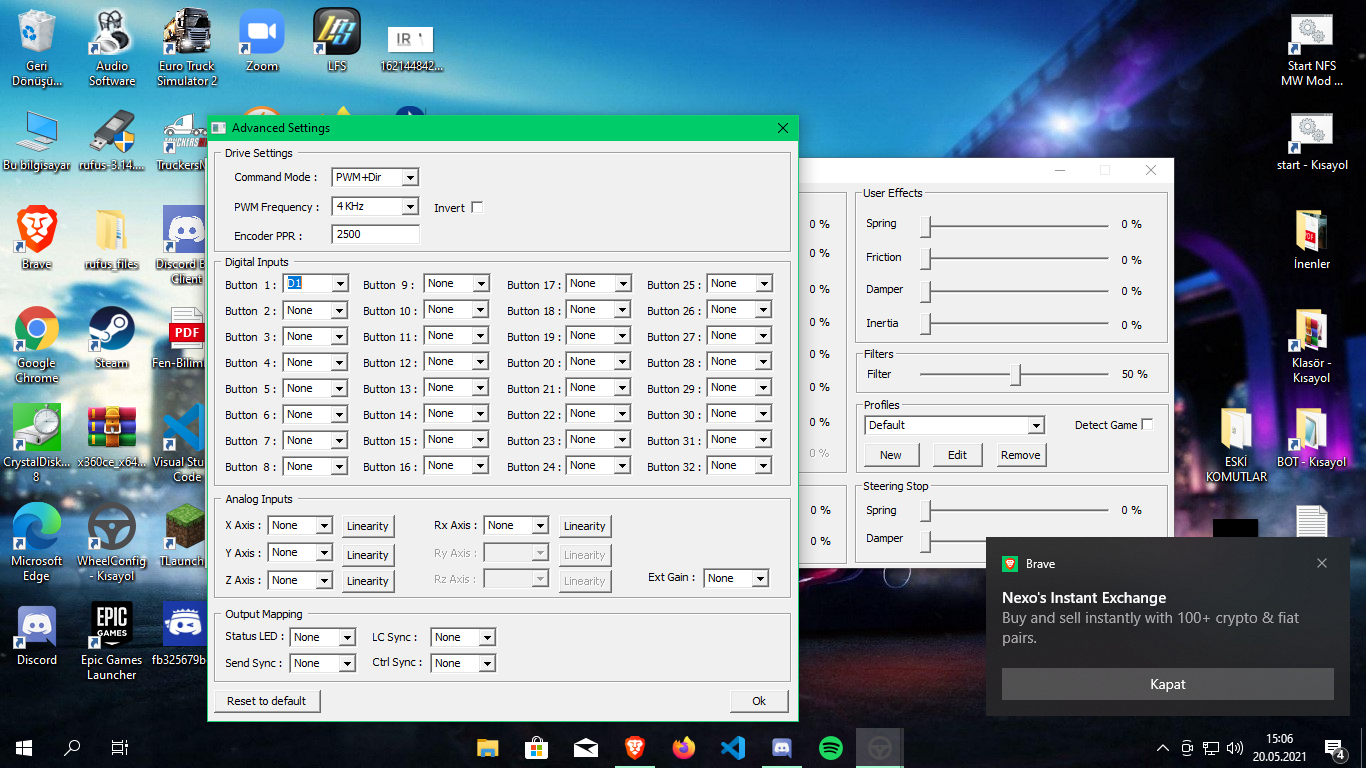The height and width of the screenshot is (768, 1366).
Task: Open ESKİ KOMUTLAR folder on desktop
Action: 1236,445
